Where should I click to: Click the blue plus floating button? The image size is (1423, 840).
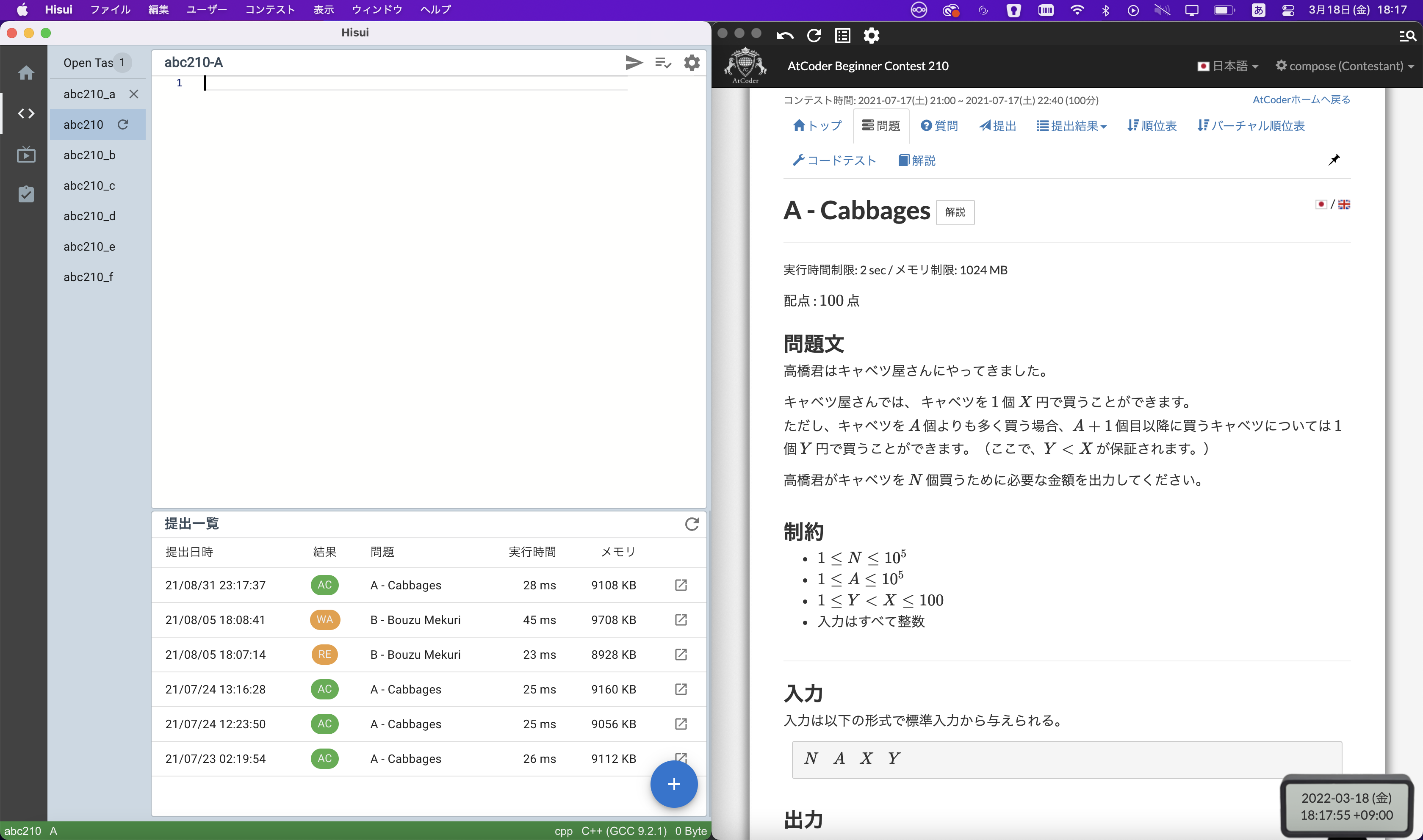click(x=673, y=784)
